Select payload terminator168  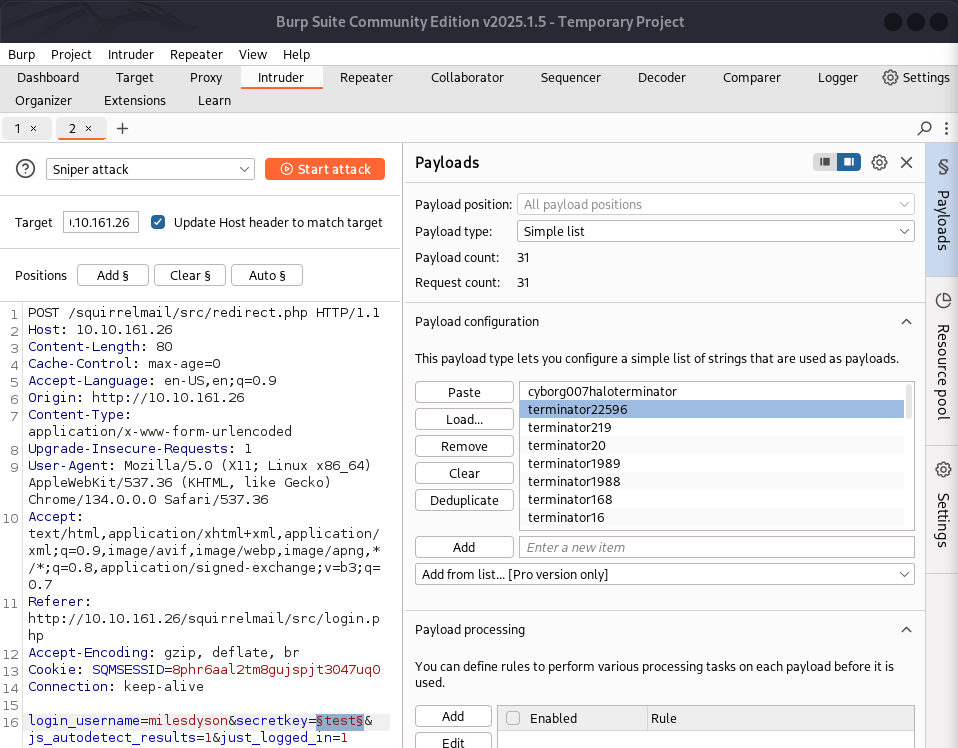[x=711, y=499]
